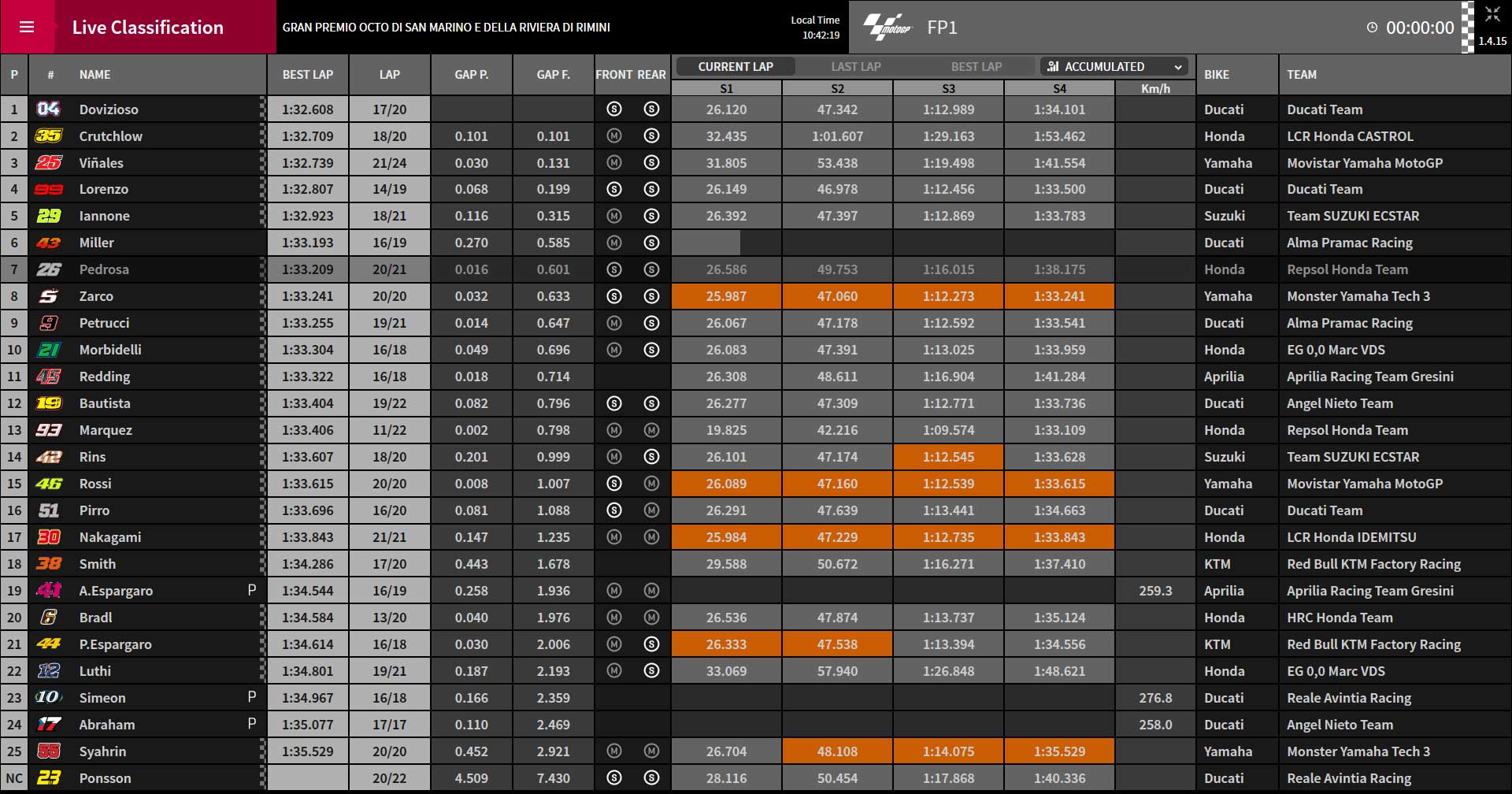Click Smith's number 38 badge
The width and height of the screenshot is (1512, 794).
tap(48, 564)
